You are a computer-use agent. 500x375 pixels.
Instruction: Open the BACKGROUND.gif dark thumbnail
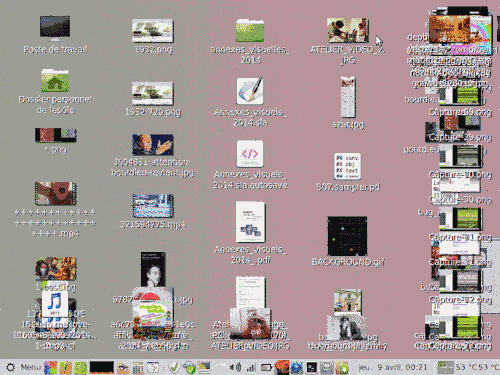(347, 236)
